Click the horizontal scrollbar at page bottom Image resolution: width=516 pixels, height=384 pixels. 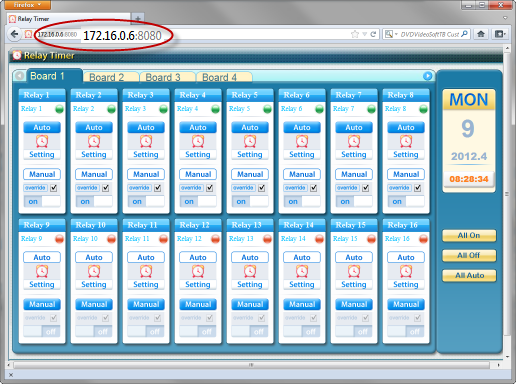[x=251, y=365]
